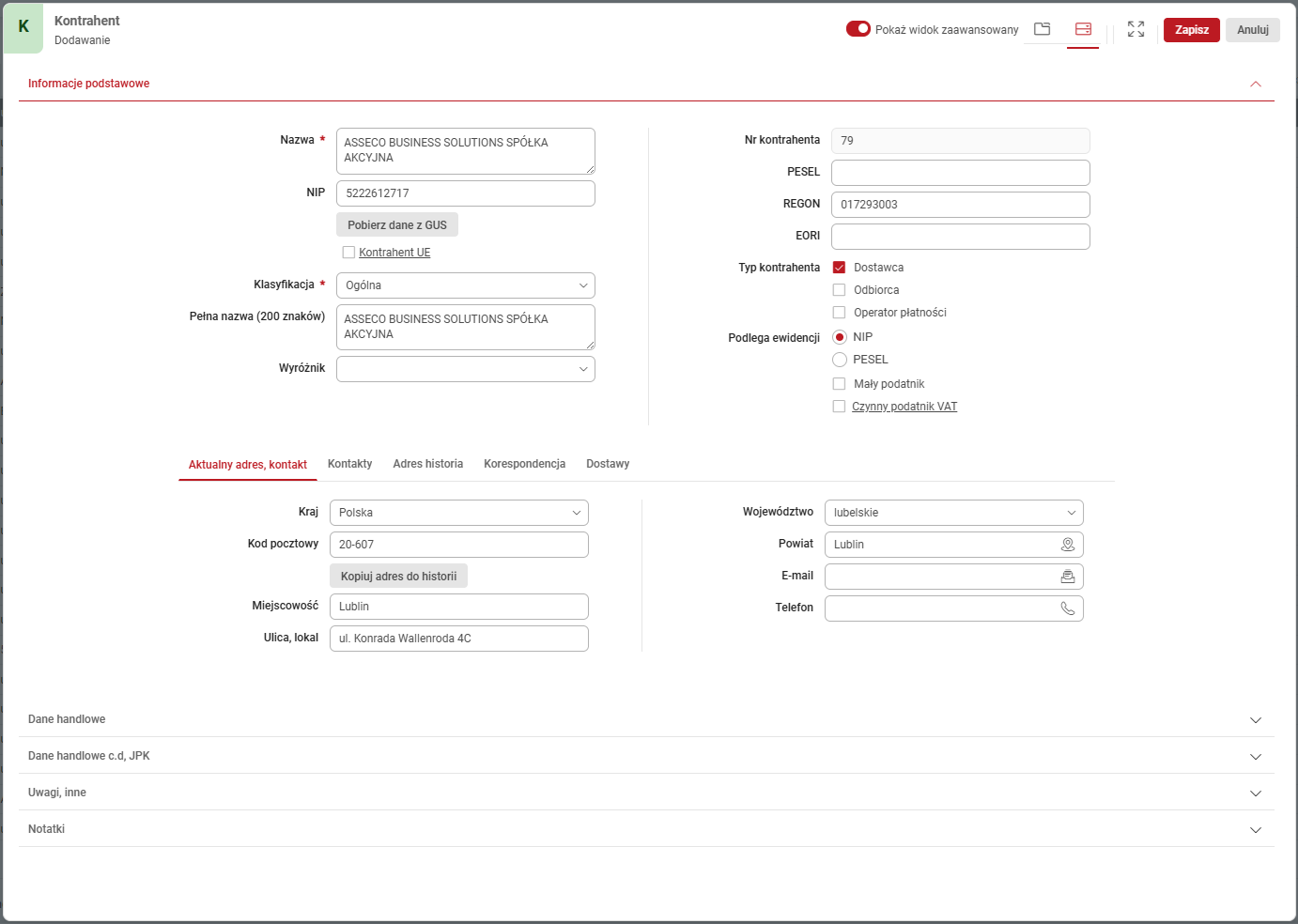Image resolution: width=1298 pixels, height=924 pixels.
Task: Click the mail icon in E-mail field
Action: [1067, 577]
